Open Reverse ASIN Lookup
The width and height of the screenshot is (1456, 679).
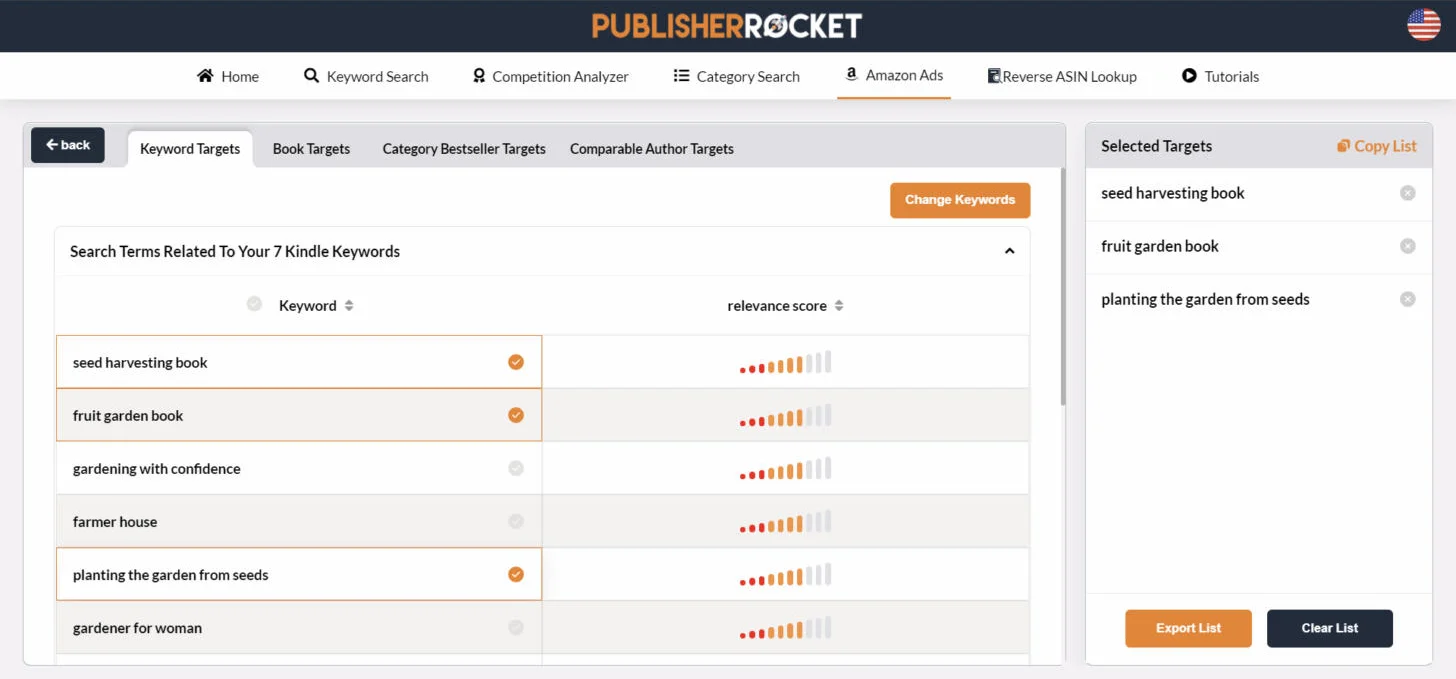click(1062, 76)
